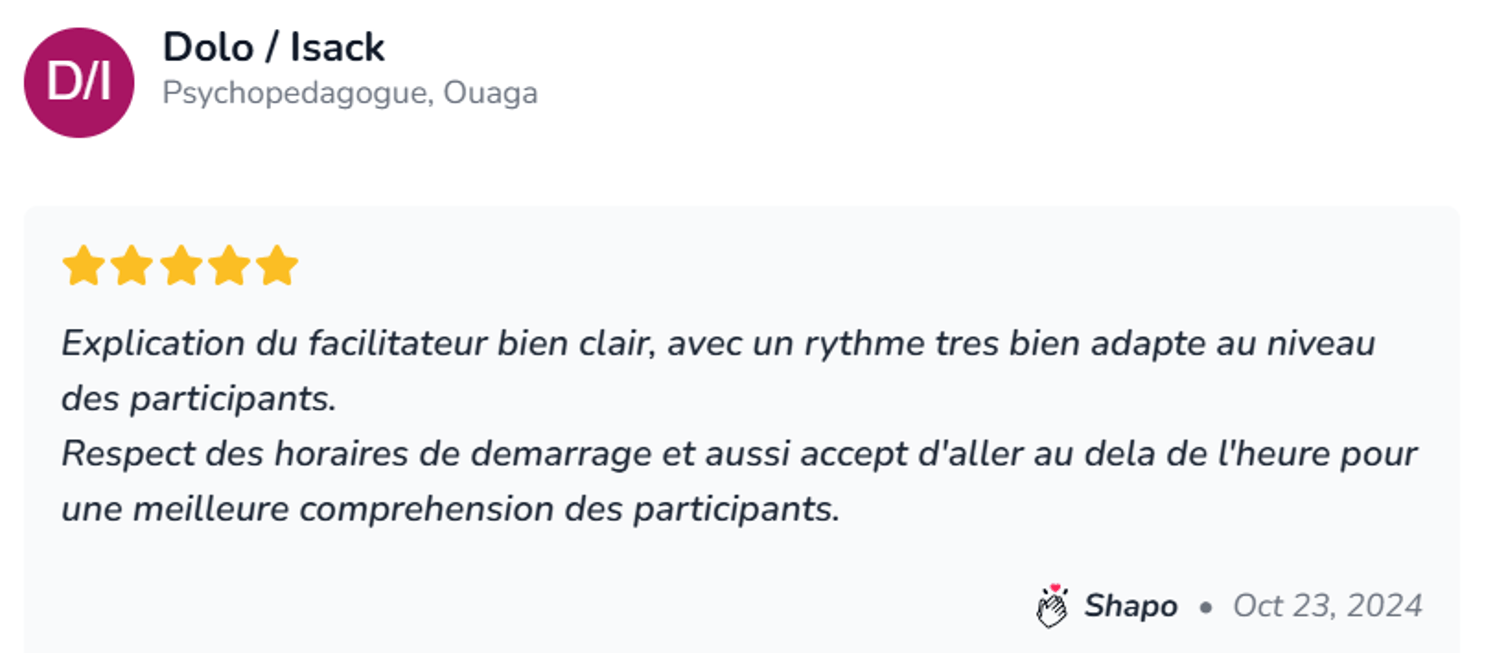The image size is (1495, 653).
Task: Click the fifth rating star
Action: (x=277, y=267)
